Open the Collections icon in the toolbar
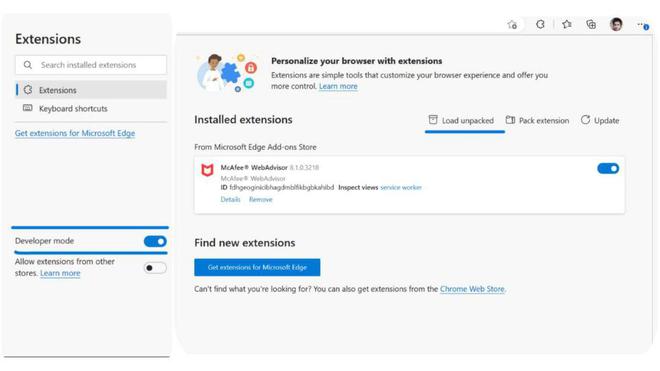The image size is (660, 371). (x=591, y=24)
